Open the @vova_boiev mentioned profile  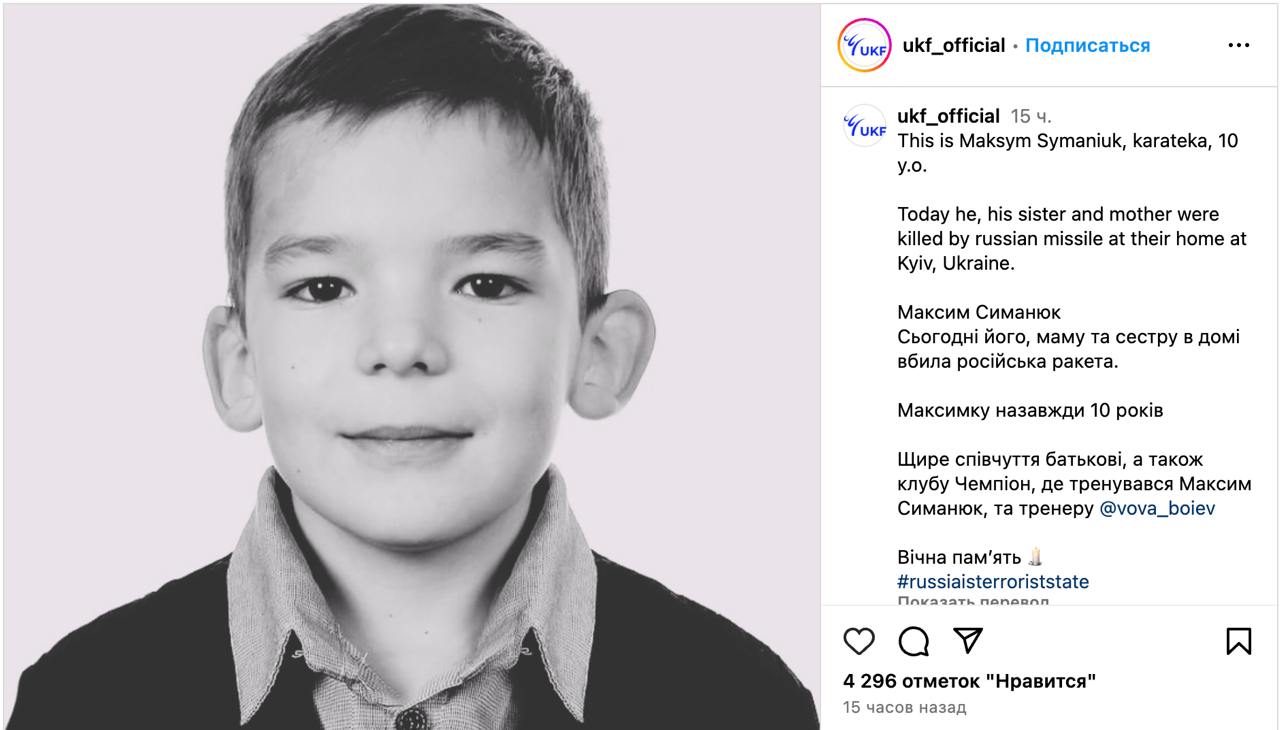pos(1157,508)
